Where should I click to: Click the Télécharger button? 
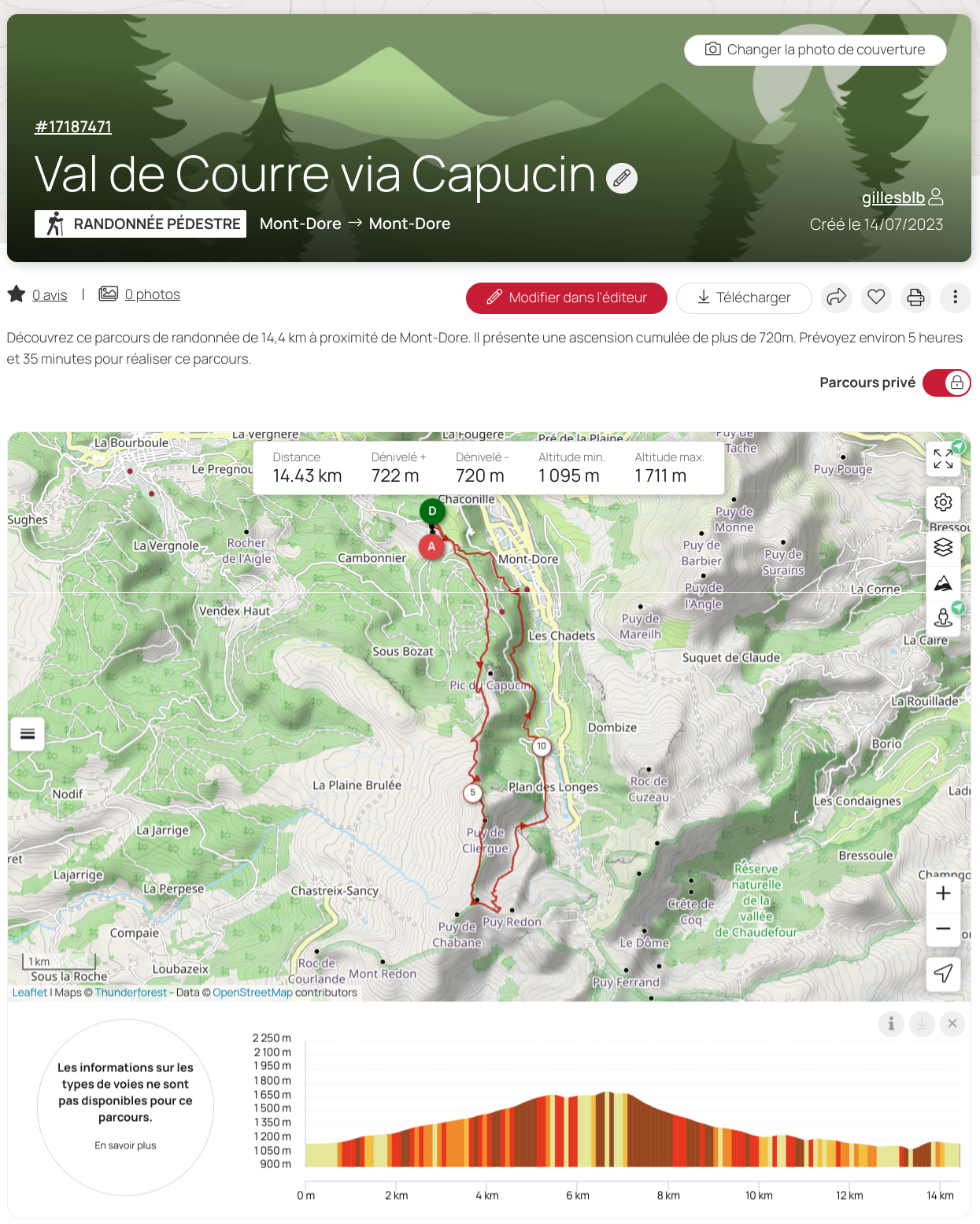point(744,298)
